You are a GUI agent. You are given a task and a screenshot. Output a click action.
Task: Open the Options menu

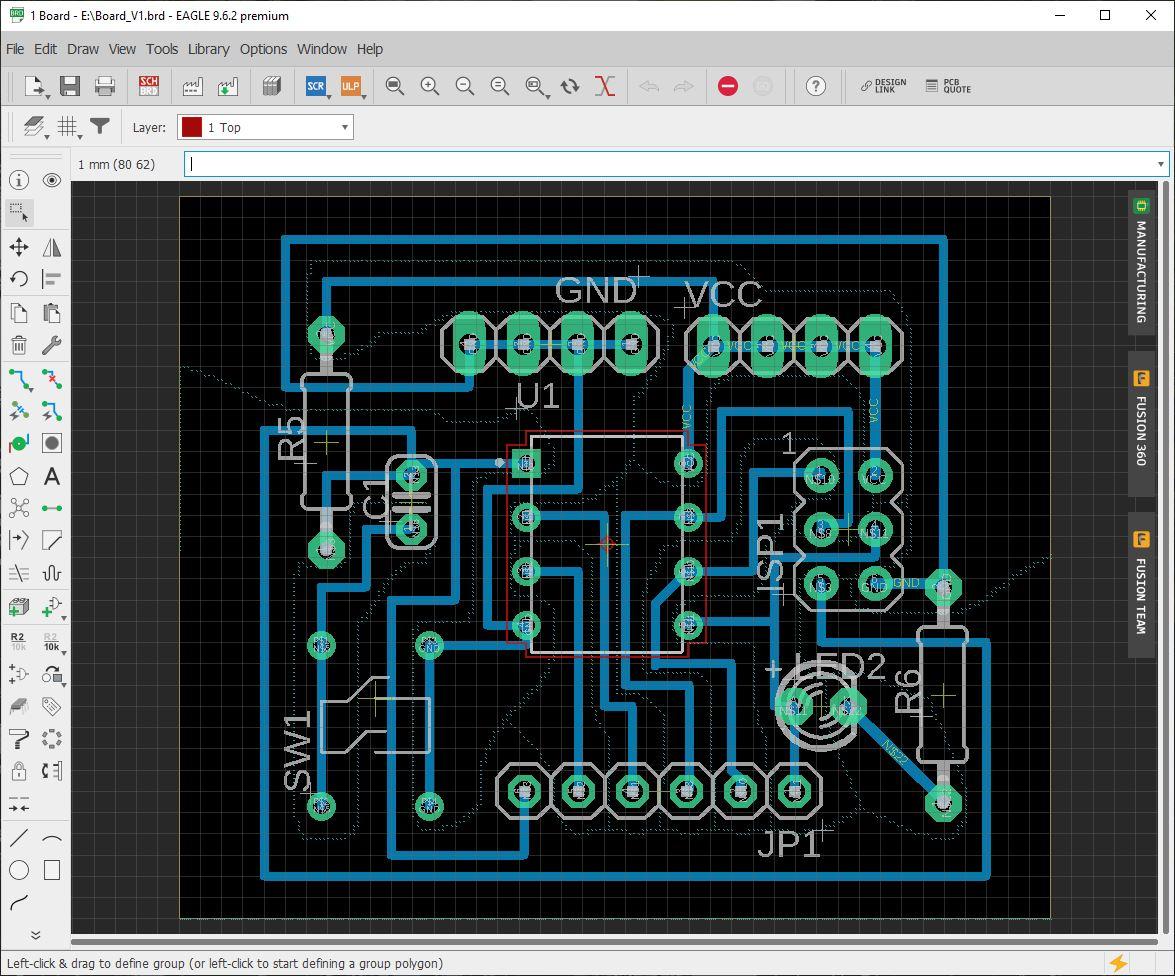(263, 49)
